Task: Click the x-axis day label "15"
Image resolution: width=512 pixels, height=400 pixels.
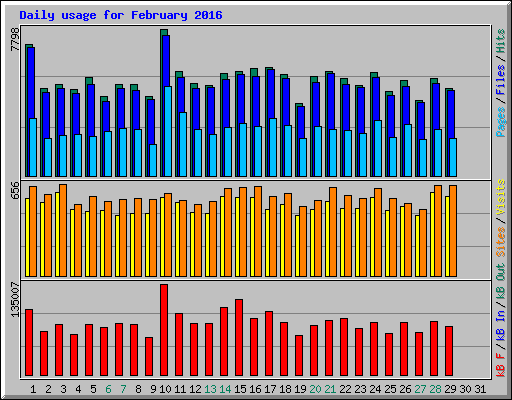Action: (x=240, y=389)
